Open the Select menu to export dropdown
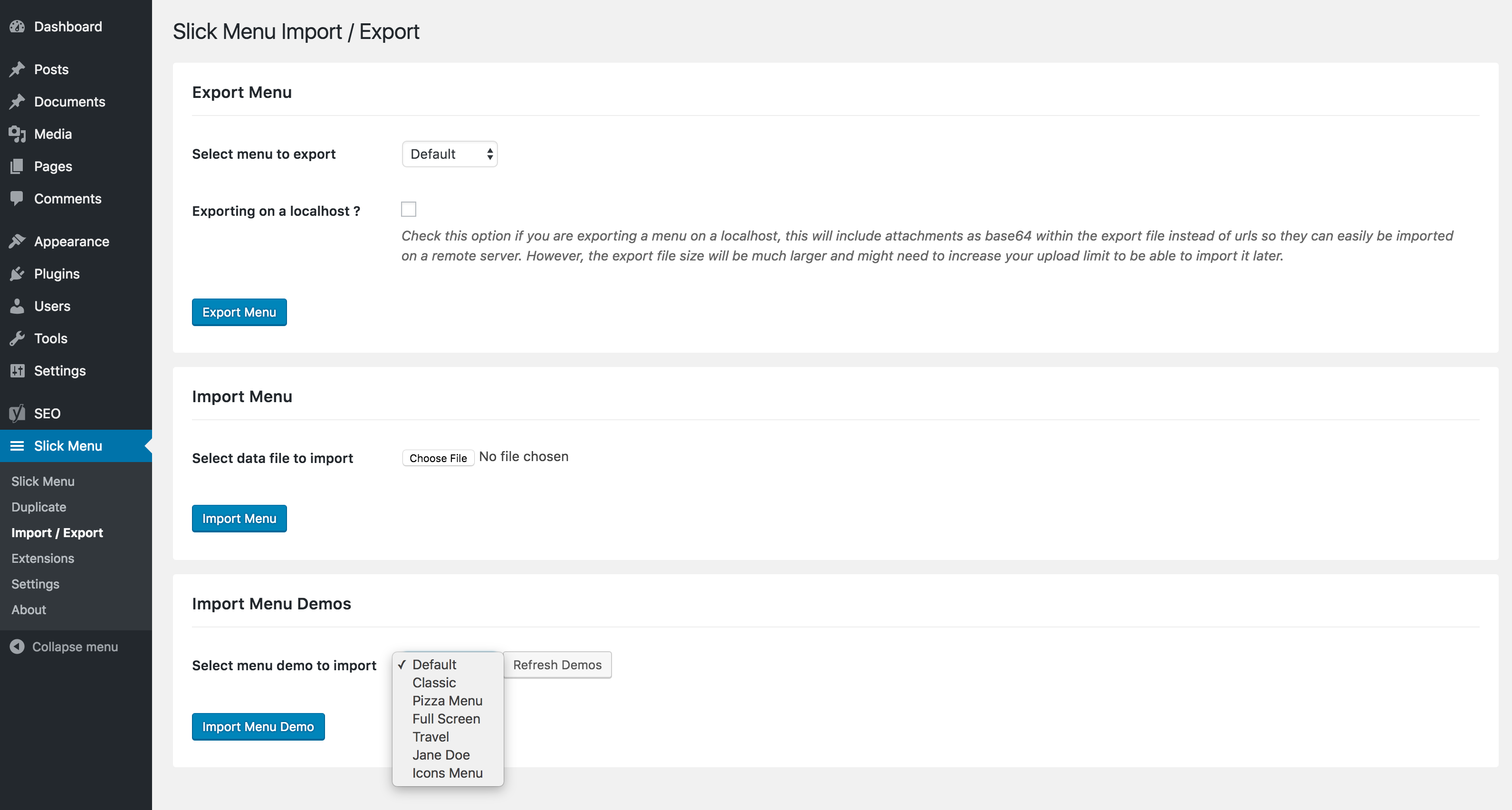This screenshot has height=810, width=1512. pos(450,154)
